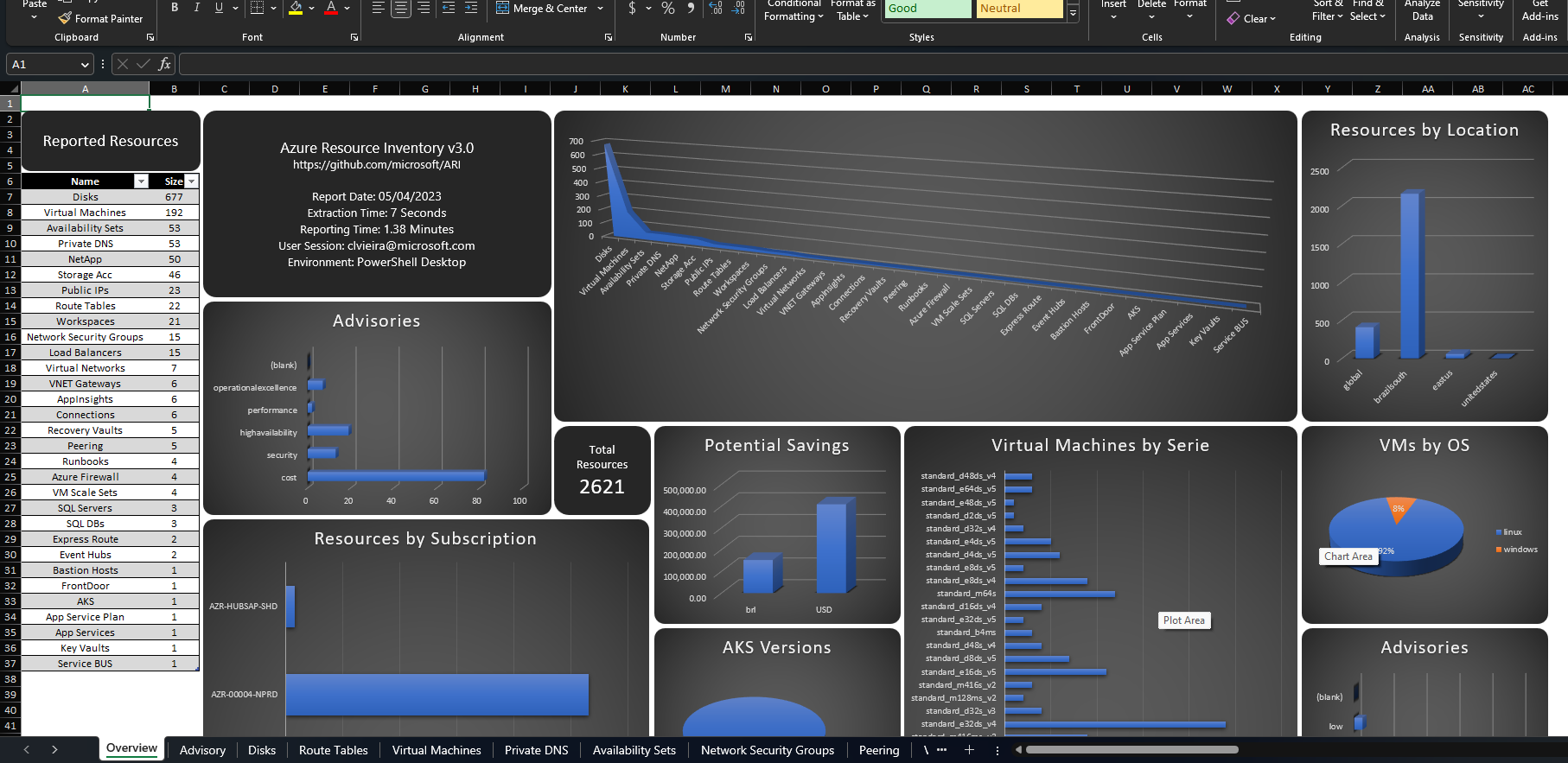Select the Neutral cell style

pos(1020,9)
